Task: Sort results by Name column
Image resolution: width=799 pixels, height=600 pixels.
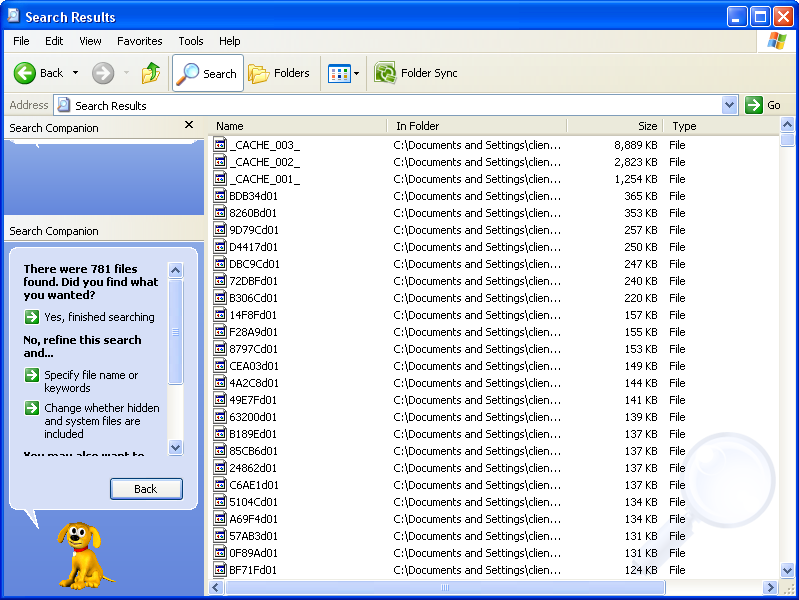Action: click(x=298, y=126)
